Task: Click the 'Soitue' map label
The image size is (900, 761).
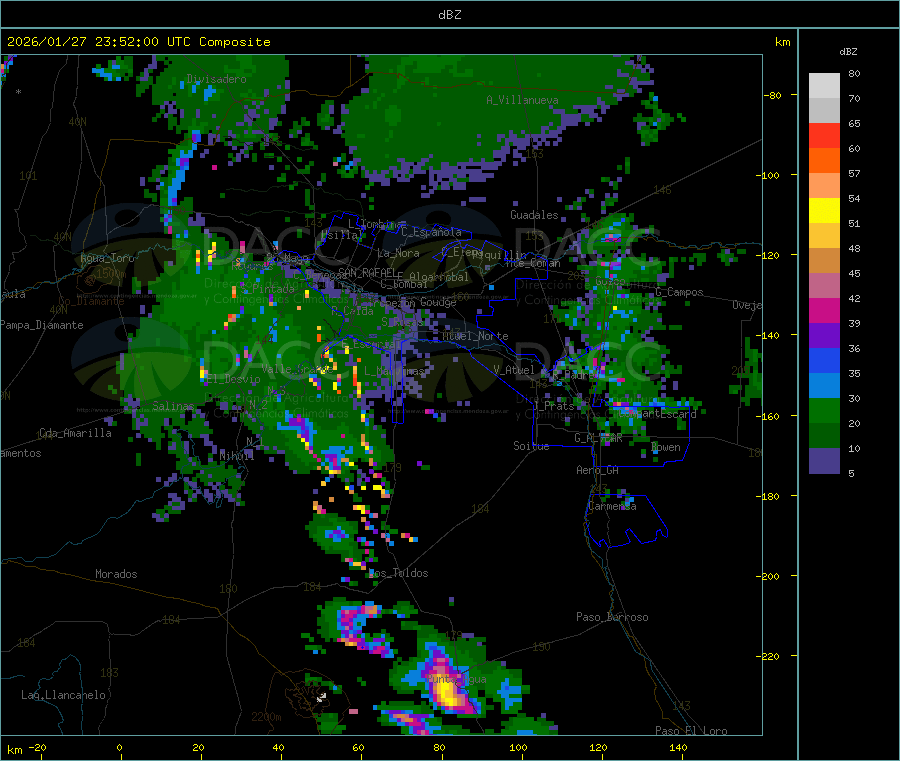Action: click(x=531, y=446)
